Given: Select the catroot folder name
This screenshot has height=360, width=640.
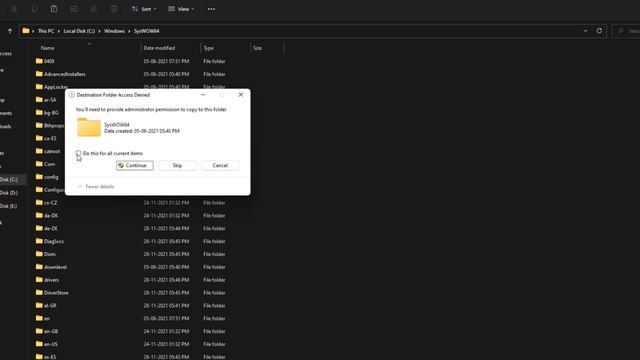Looking at the screenshot, I should [52, 151].
